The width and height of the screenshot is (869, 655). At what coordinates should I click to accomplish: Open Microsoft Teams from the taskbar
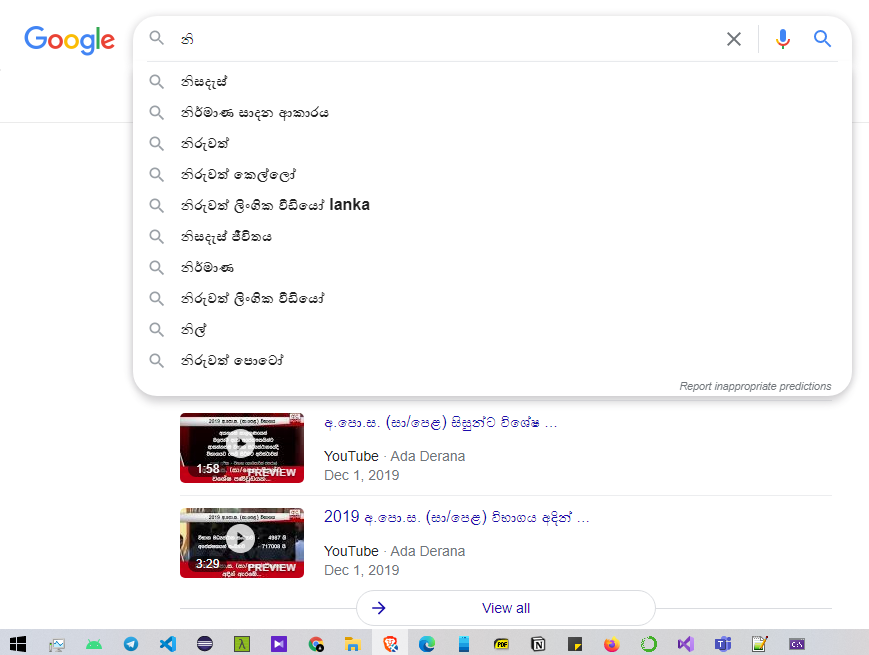click(723, 644)
